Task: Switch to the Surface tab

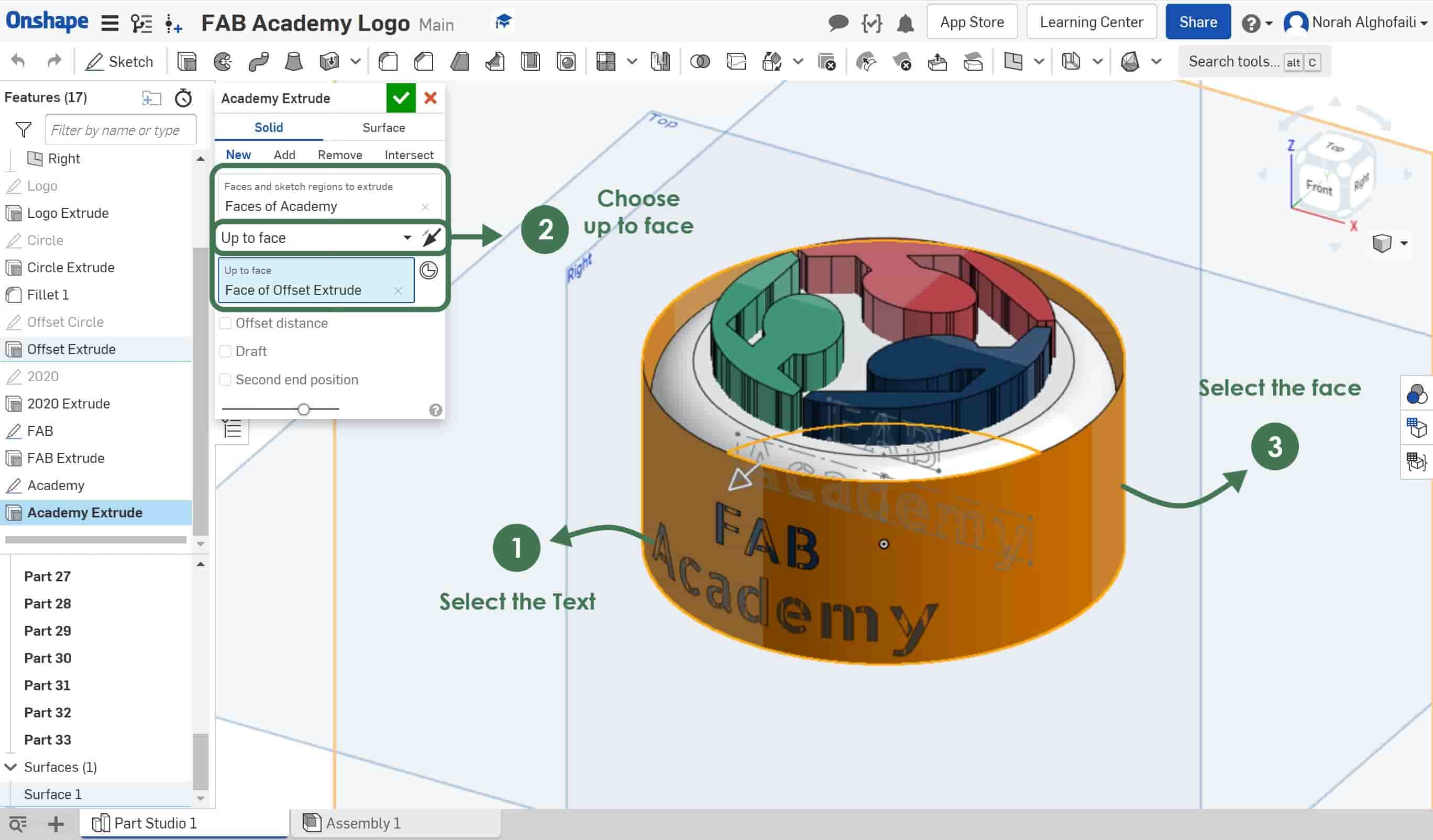Action: click(x=384, y=127)
